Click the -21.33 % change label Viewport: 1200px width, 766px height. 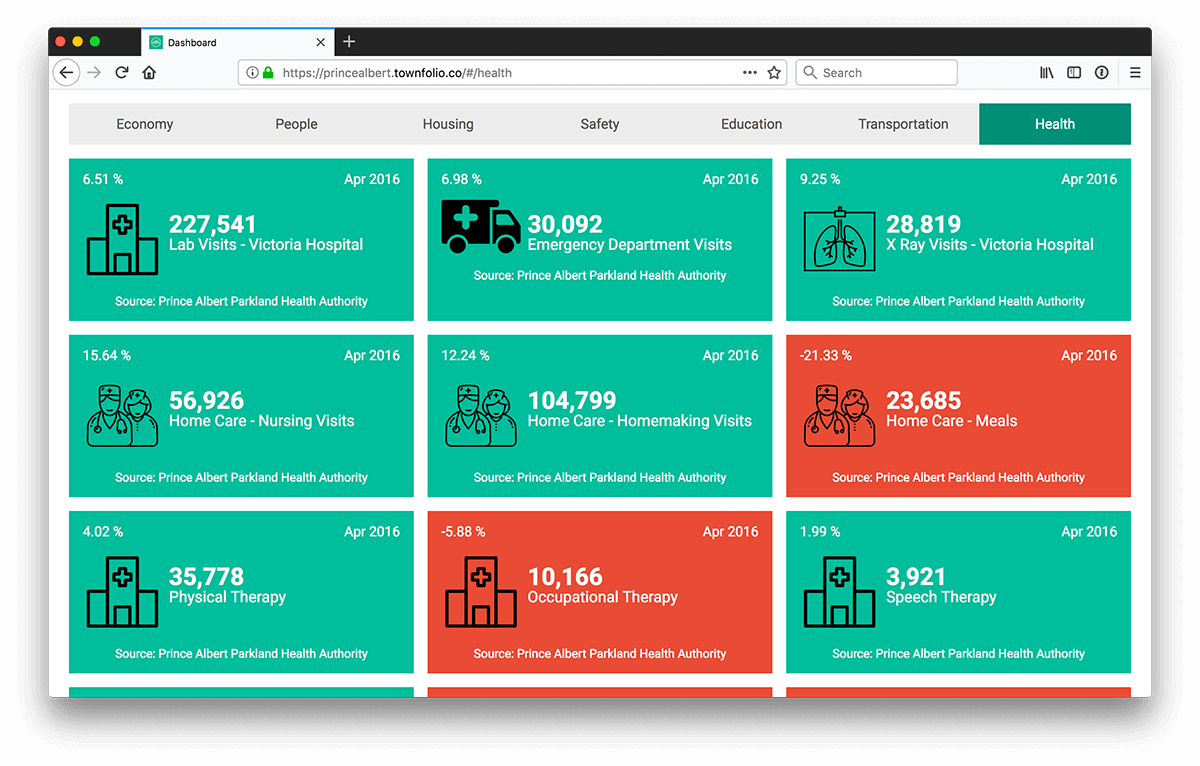coord(826,355)
